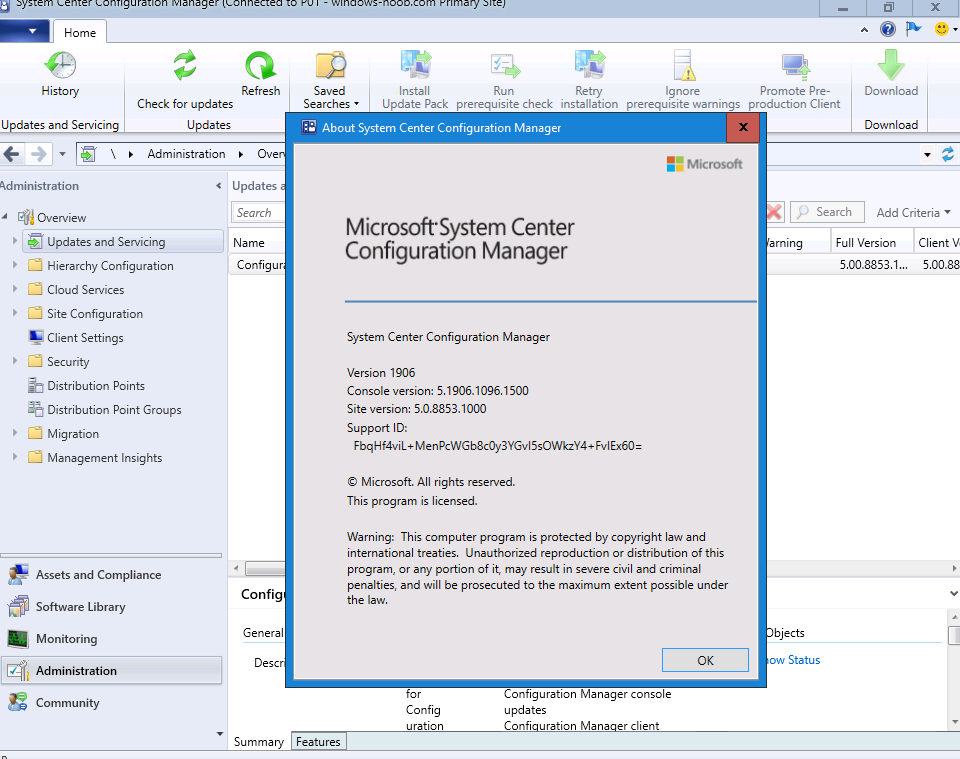This screenshot has height=759, width=960.
Task: Click OK in the About dialog
Action: [x=705, y=660]
